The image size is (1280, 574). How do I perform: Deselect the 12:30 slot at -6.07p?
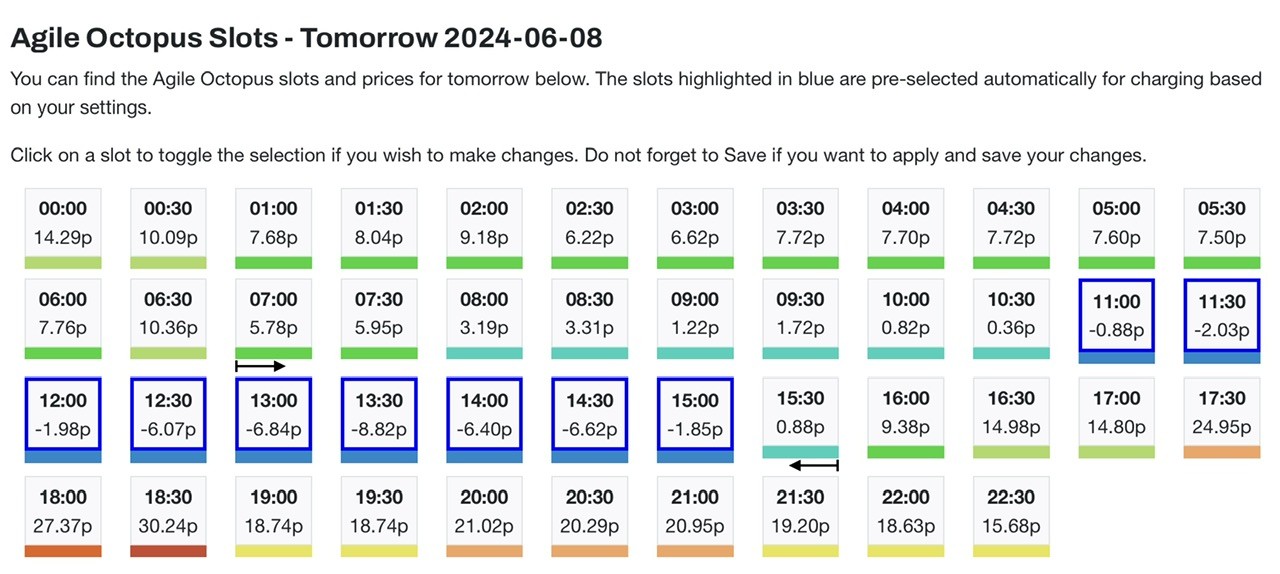pos(167,414)
